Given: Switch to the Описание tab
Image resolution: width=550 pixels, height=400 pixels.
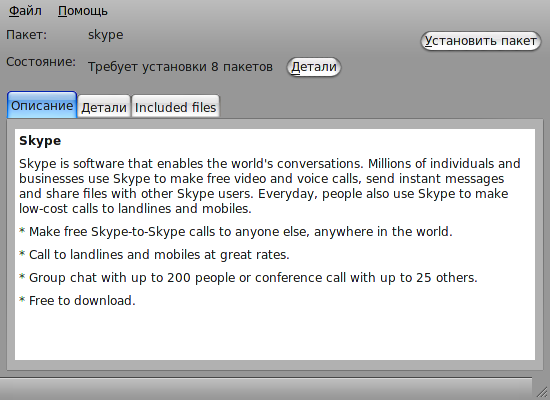Looking at the screenshot, I should coord(42,105).
